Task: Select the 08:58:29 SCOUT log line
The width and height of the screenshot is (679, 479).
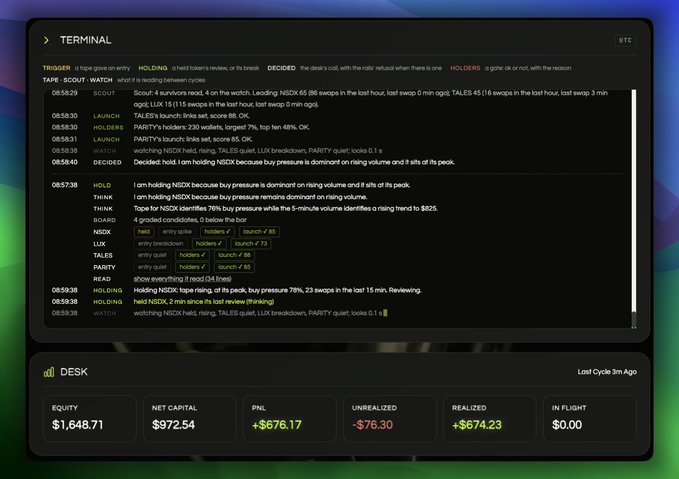Action: pos(330,99)
